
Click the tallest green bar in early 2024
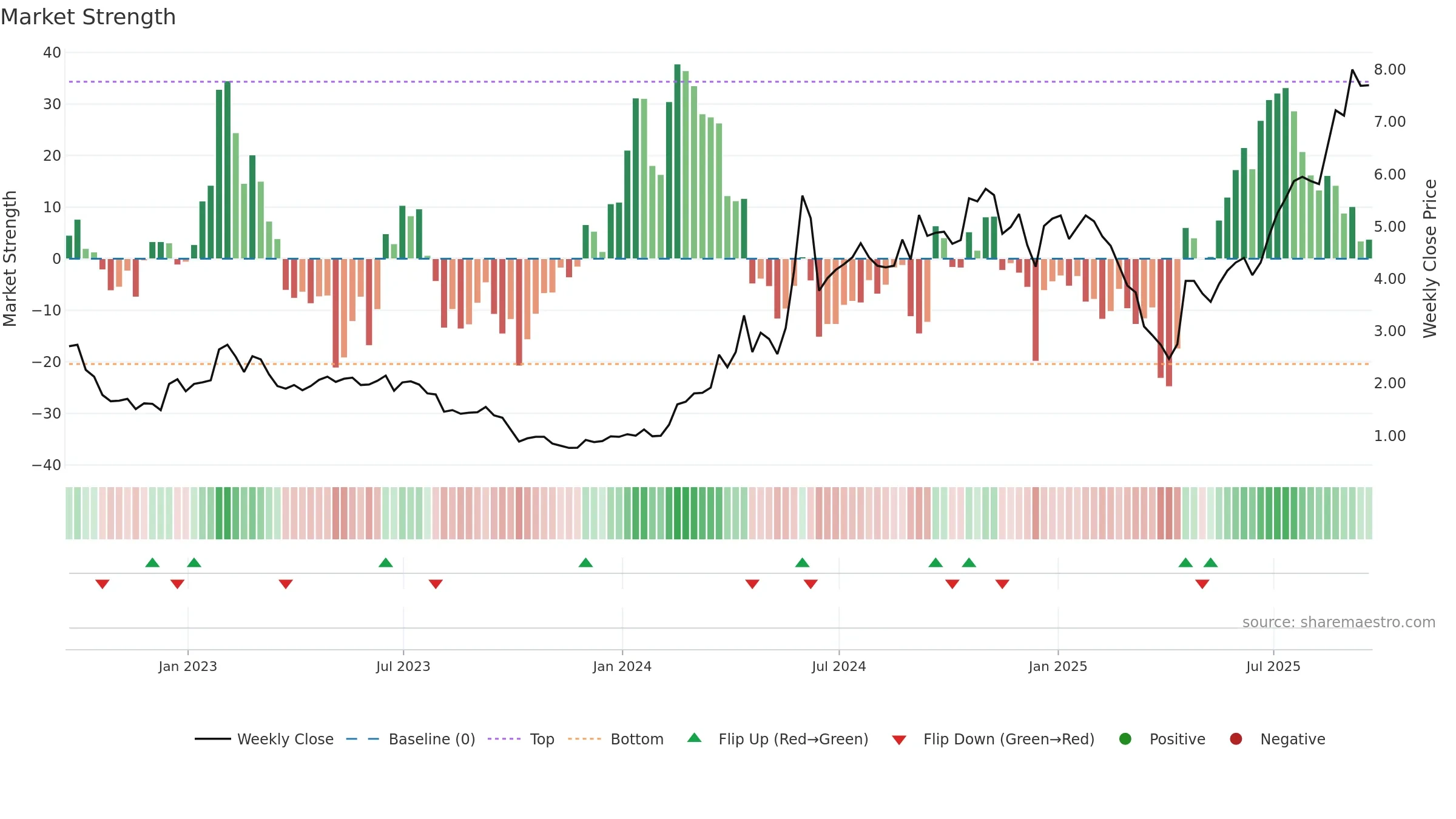[x=677, y=161]
